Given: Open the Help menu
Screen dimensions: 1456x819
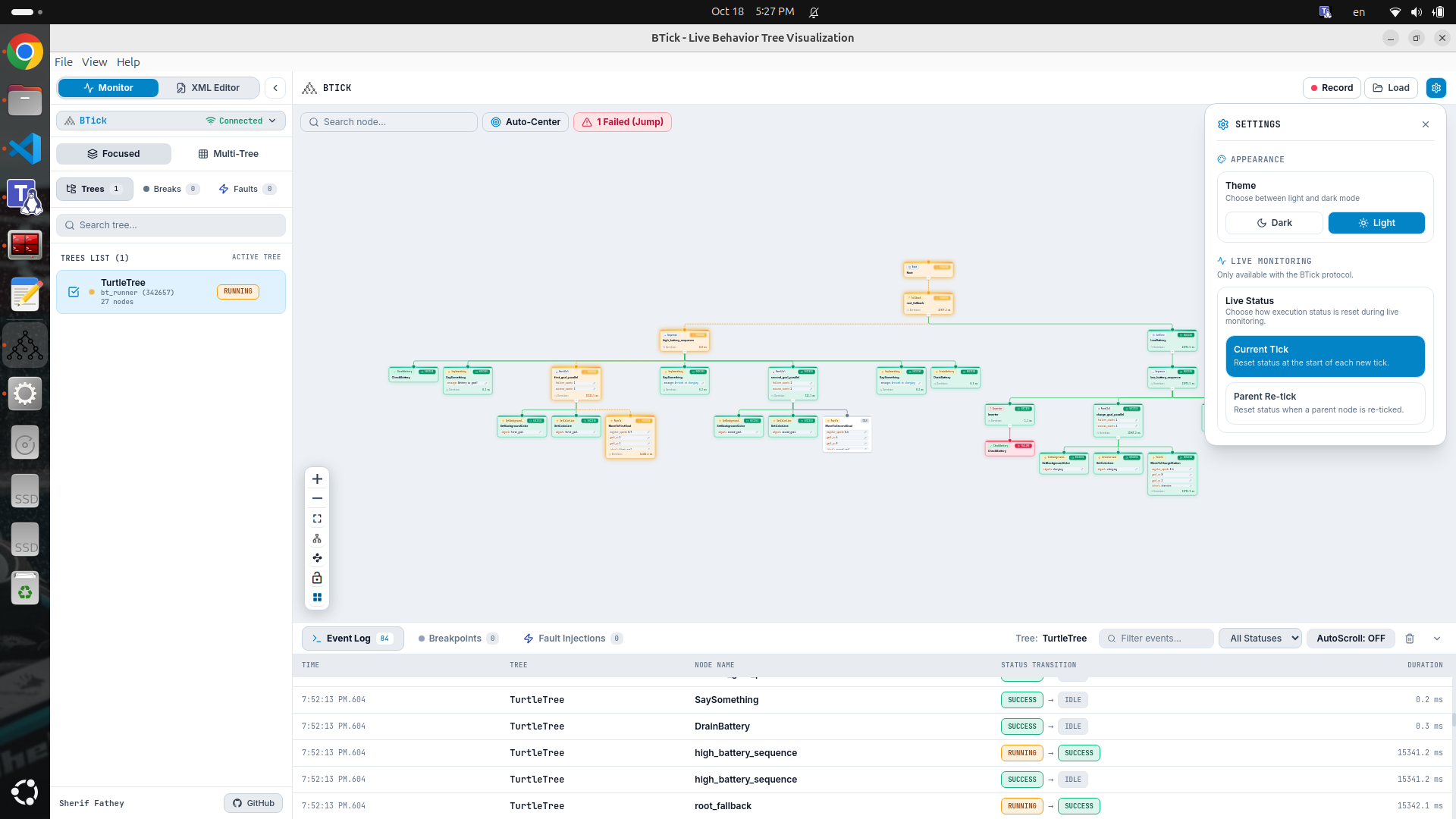Looking at the screenshot, I should [128, 62].
